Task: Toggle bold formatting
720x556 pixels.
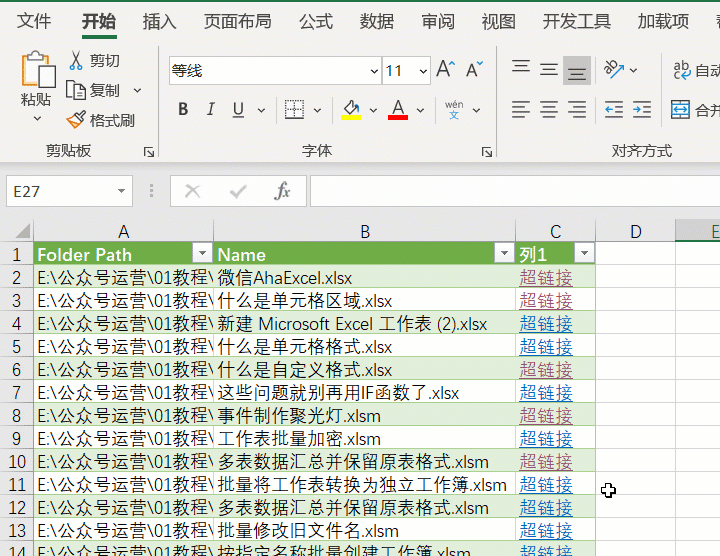Action: (183, 109)
